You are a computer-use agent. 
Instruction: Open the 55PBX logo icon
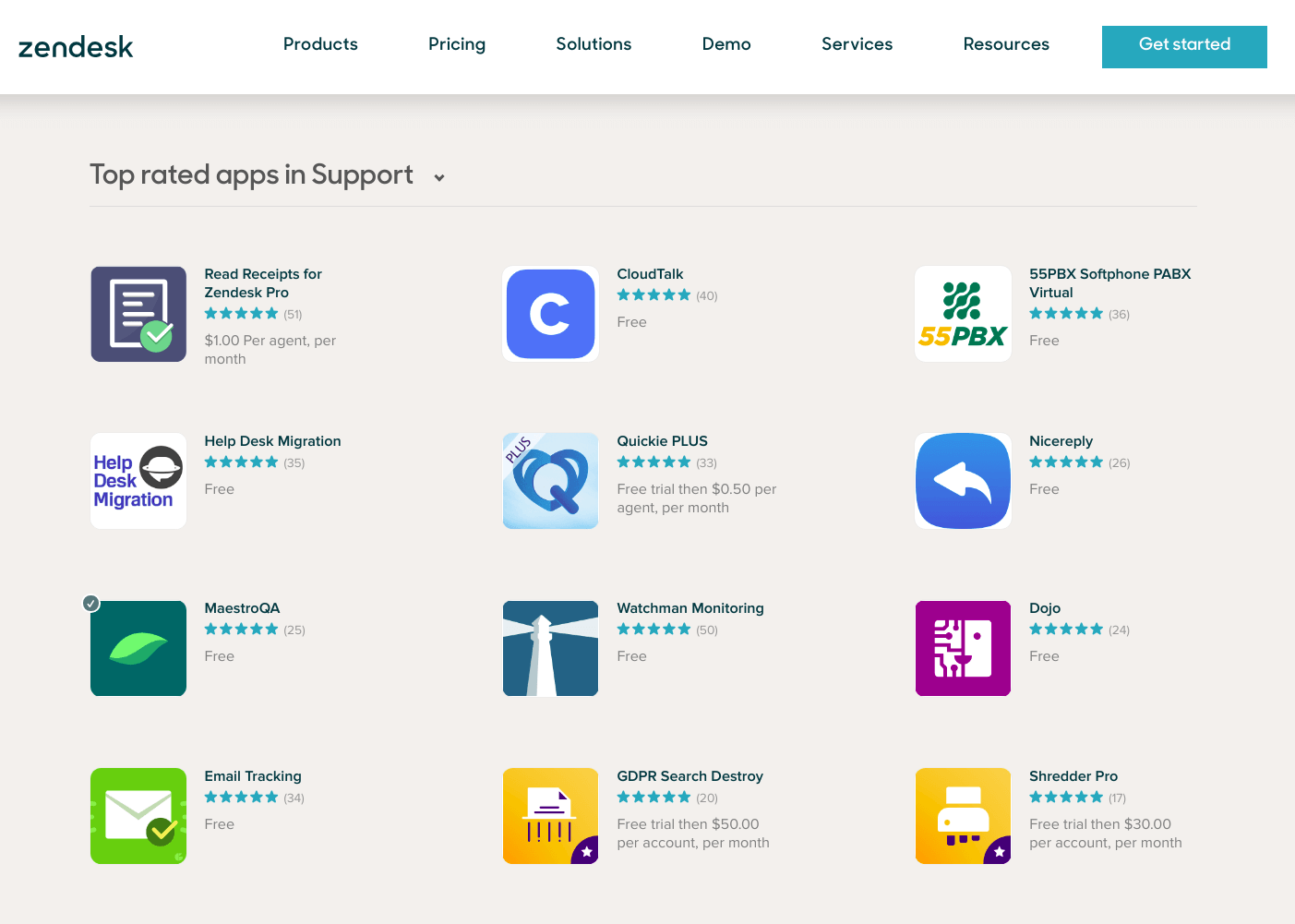[x=963, y=314]
